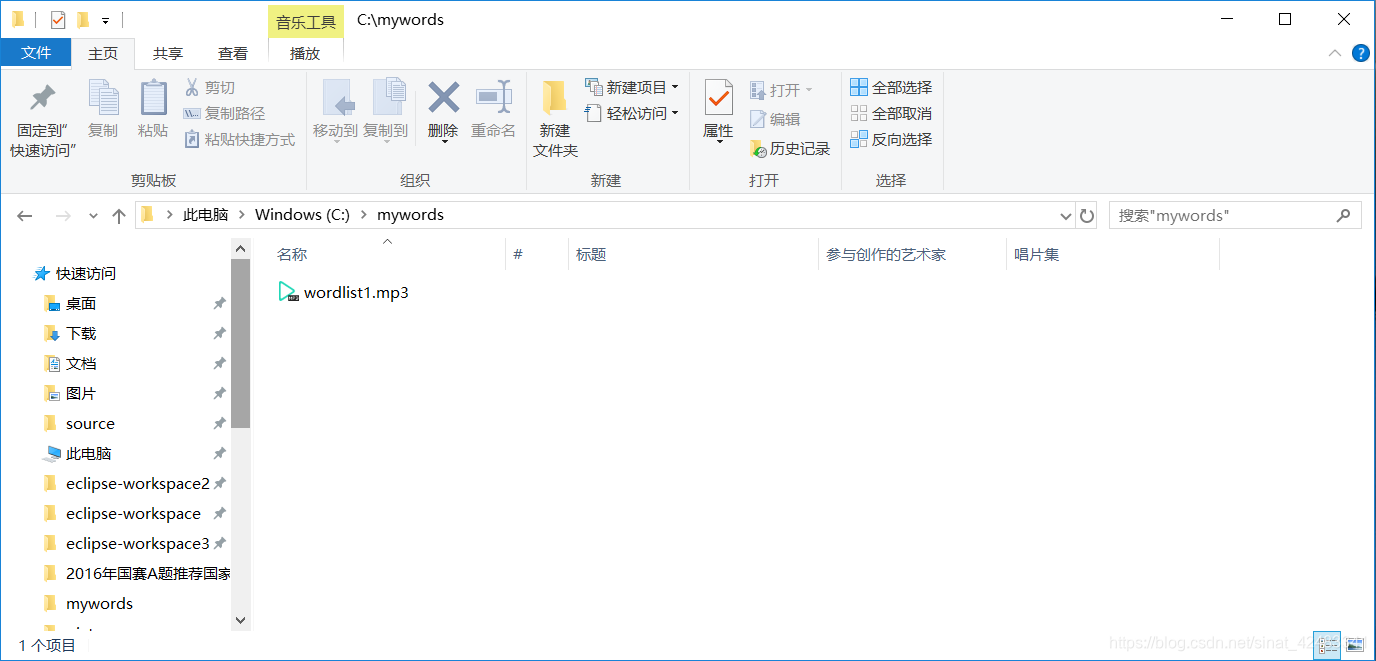The height and width of the screenshot is (661, 1376).
Task: Click Select all in ribbon
Action: (891, 88)
